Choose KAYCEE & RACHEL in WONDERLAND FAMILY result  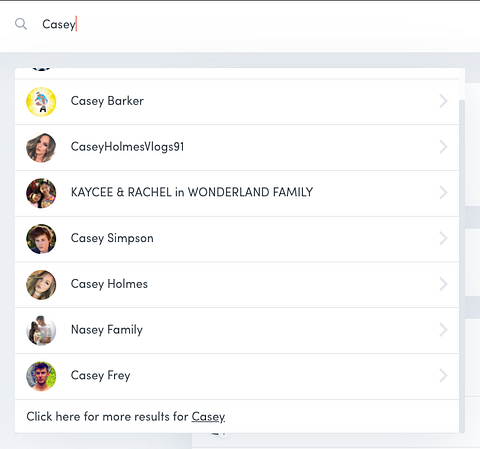point(237,193)
